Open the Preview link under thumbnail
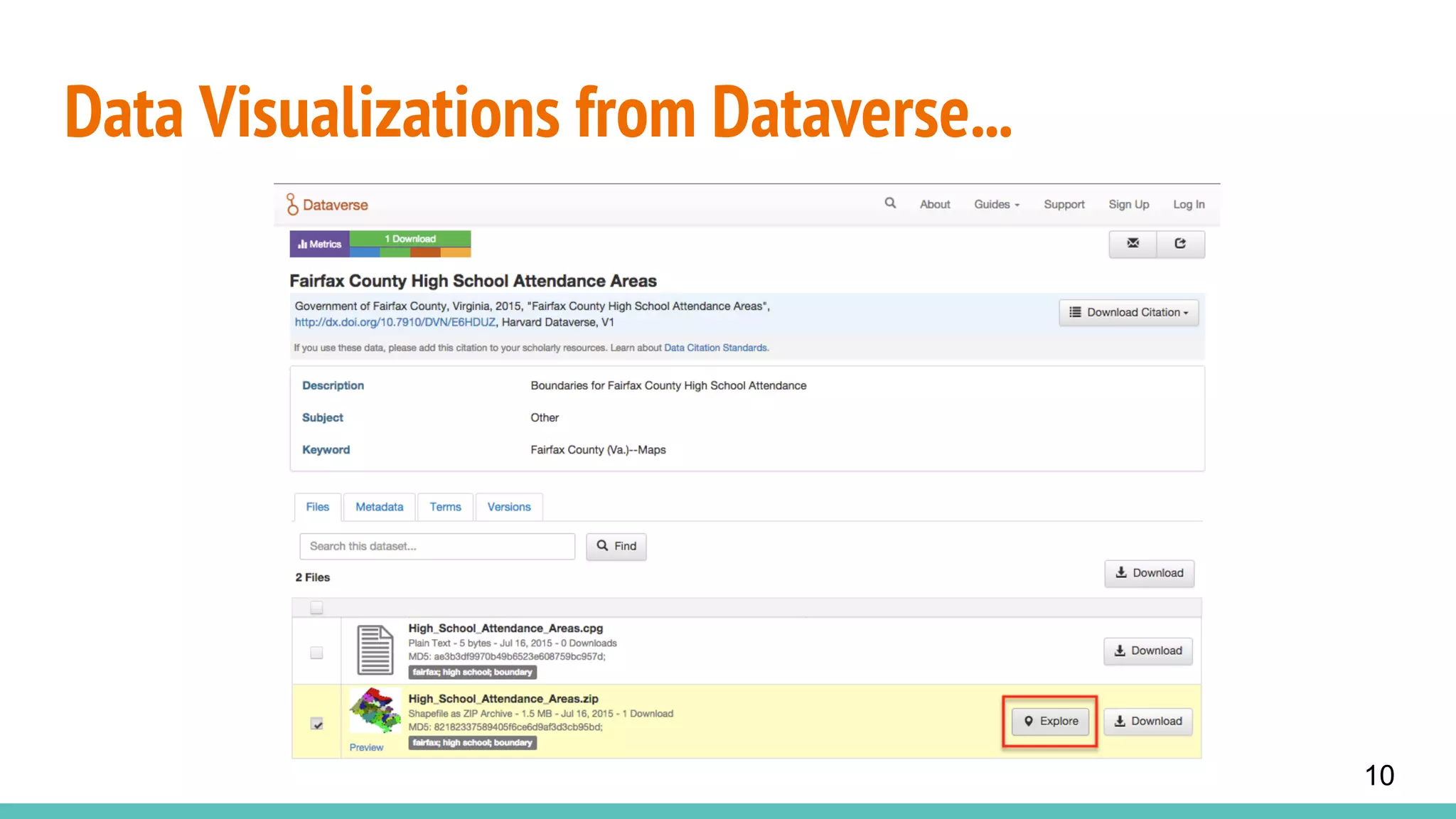The height and width of the screenshot is (819, 1456). point(366,747)
